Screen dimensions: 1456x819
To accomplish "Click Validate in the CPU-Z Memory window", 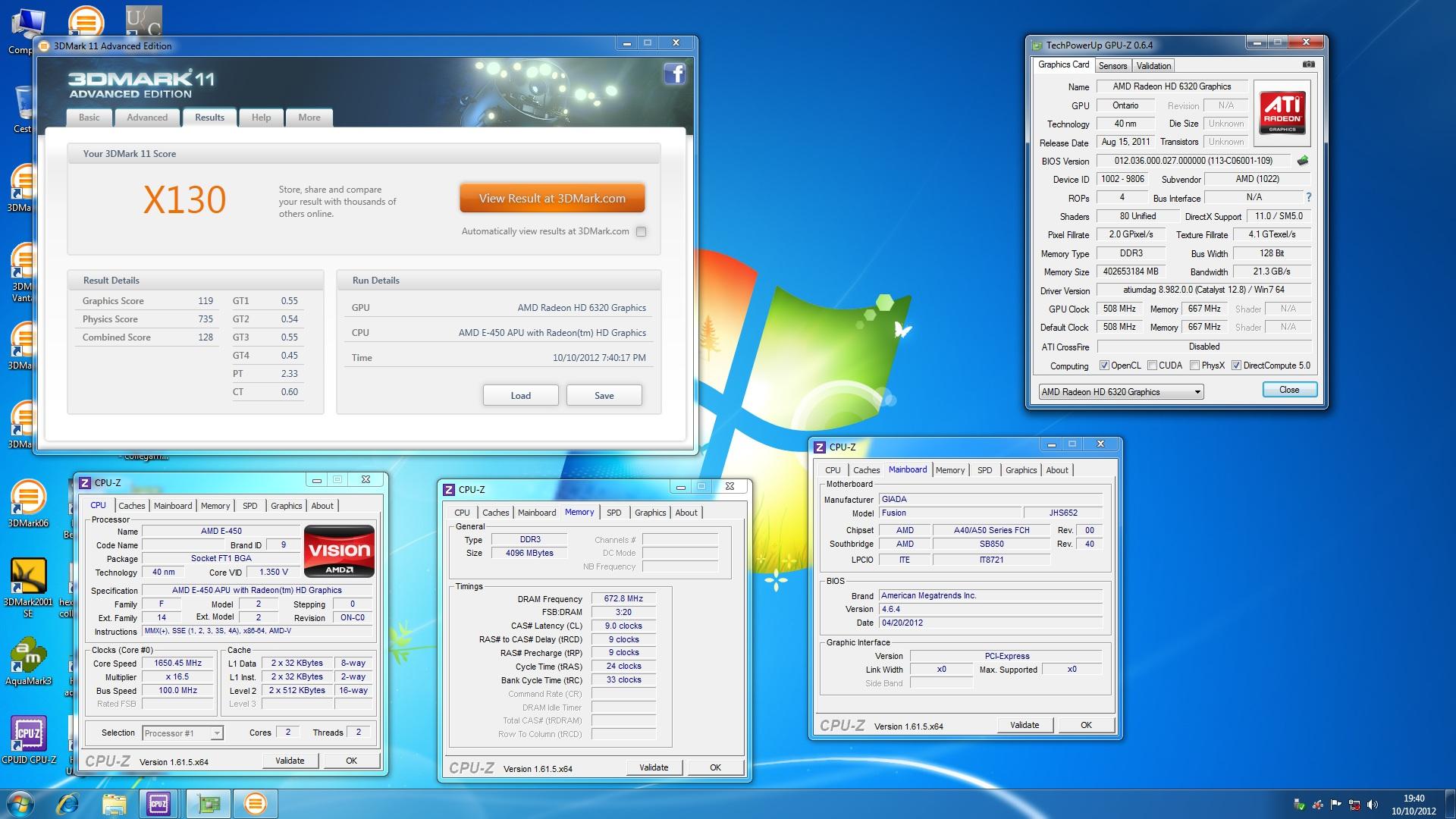I will [654, 767].
